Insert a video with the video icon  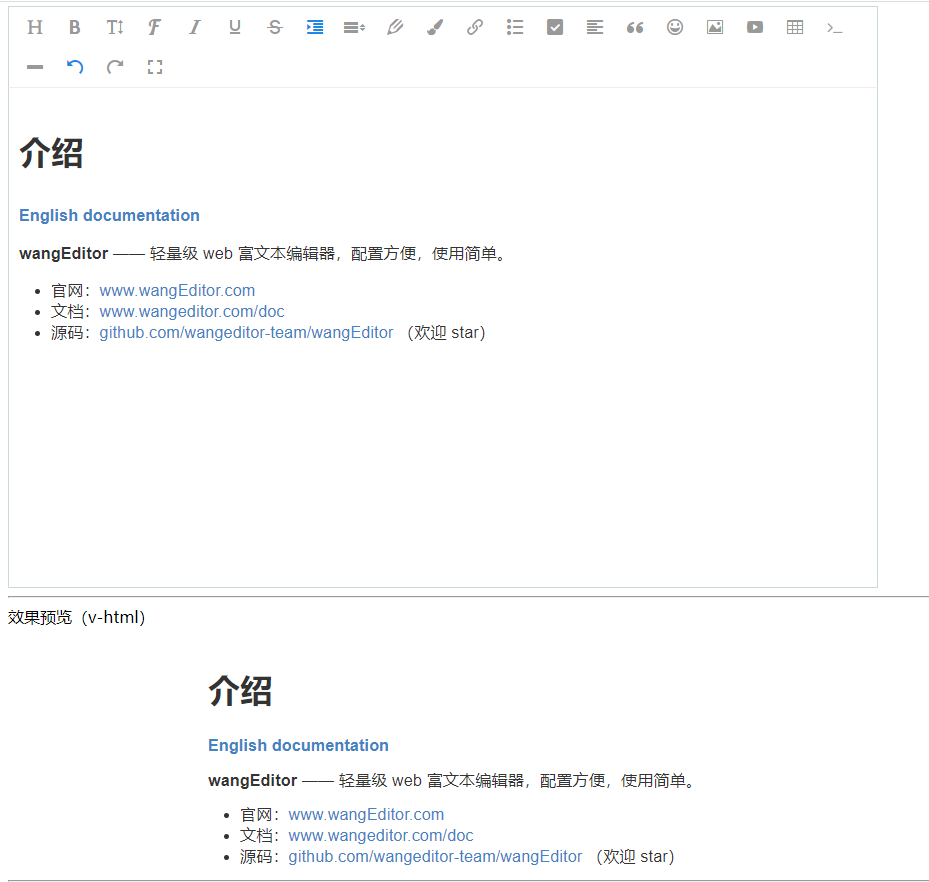coord(754,27)
